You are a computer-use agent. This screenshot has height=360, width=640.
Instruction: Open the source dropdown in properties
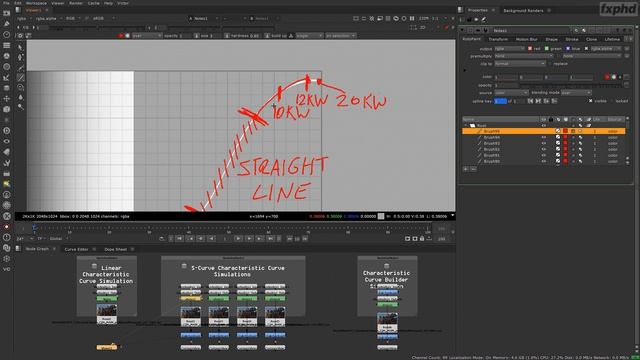(x=511, y=93)
